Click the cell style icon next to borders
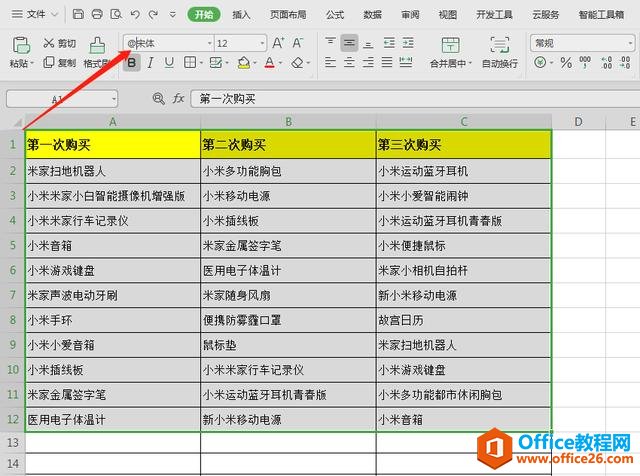The height and width of the screenshot is (476, 640). pos(216,62)
